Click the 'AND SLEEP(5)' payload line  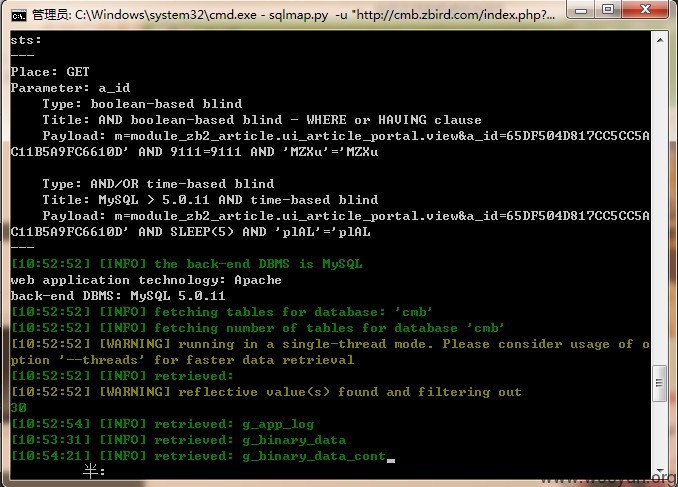click(x=191, y=232)
